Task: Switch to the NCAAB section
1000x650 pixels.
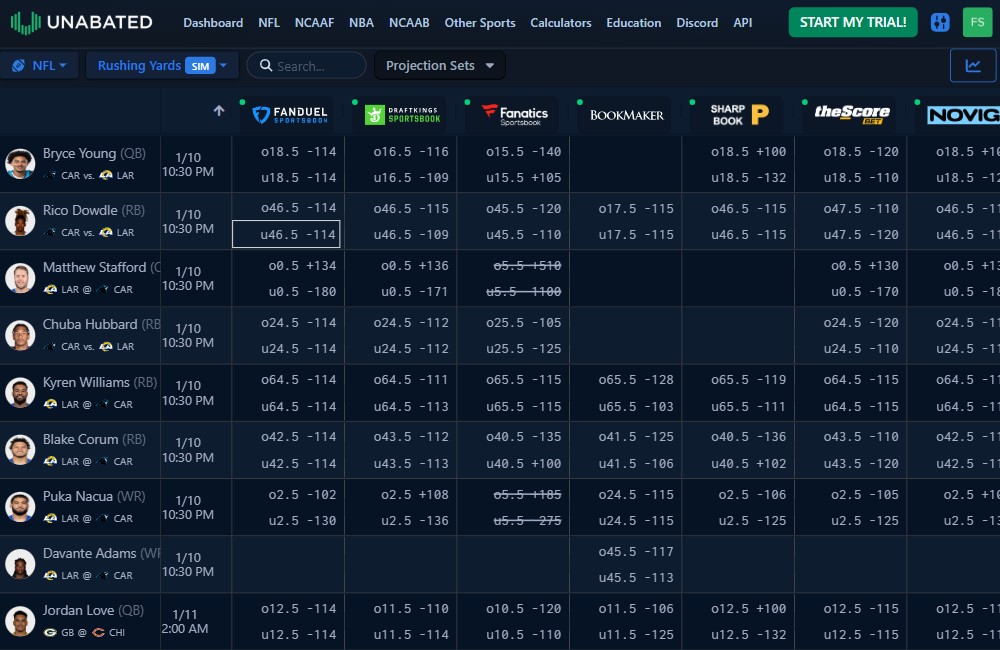Action: [408, 22]
